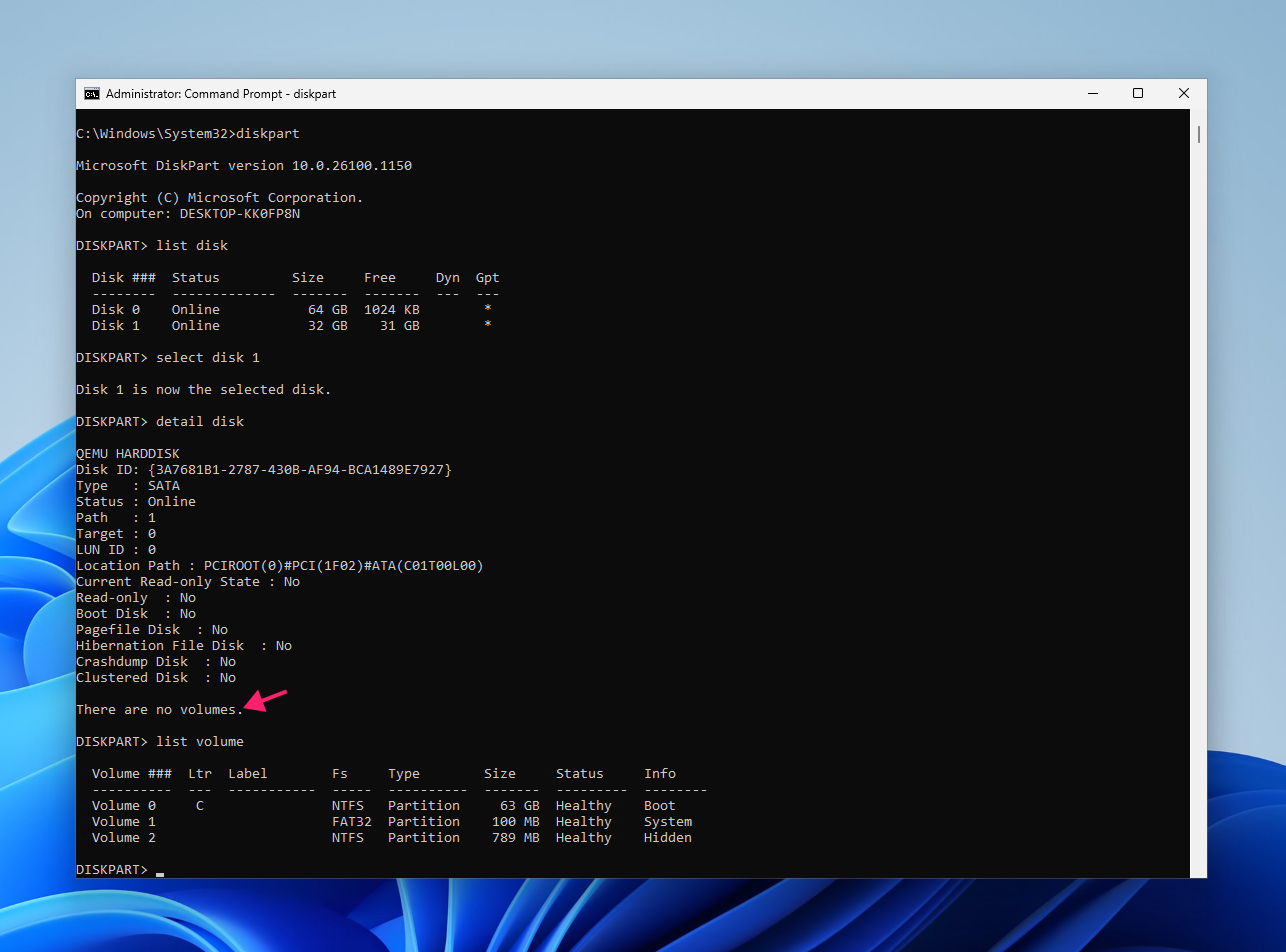Click 'Copyright (C) Microsoft Corporation.' line
This screenshot has width=1286, height=952.
point(220,197)
